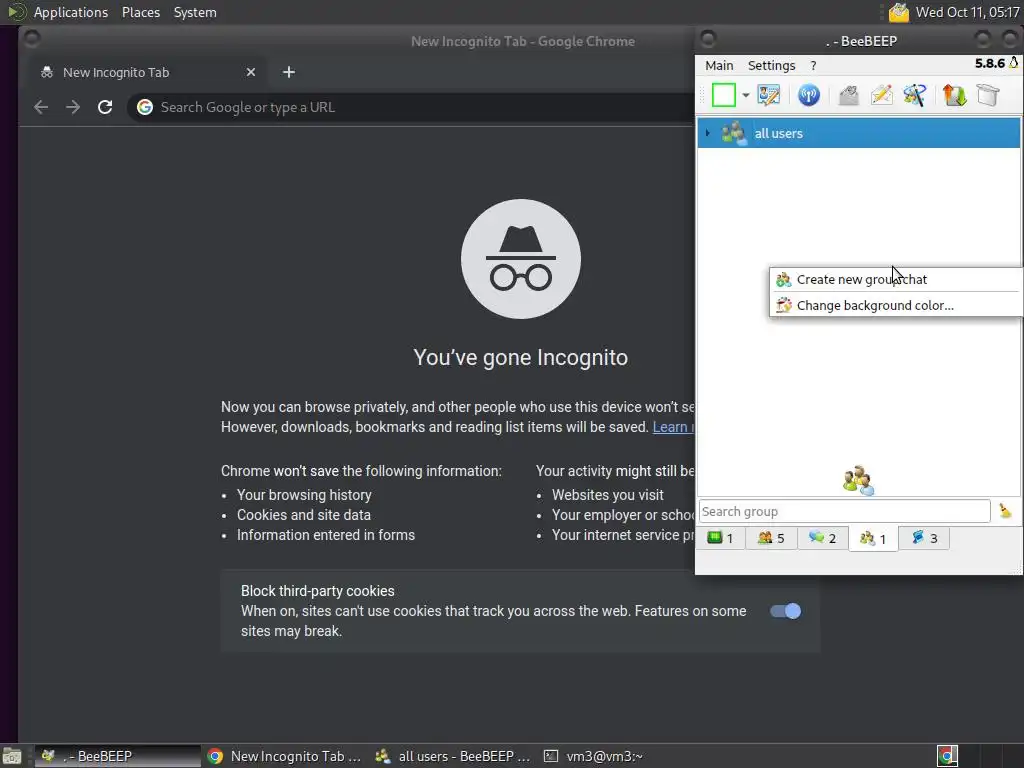Click the BeeBEEP window menu button left of title
The width and height of the screenshot is (1024, 768).
coord(708,40)
